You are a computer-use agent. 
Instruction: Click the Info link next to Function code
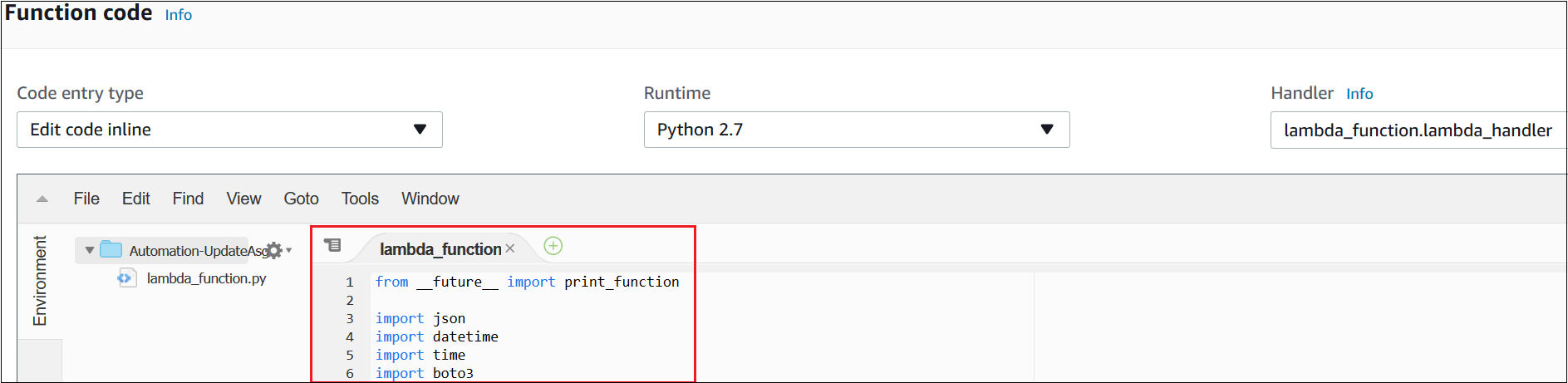pyautogui.click(x=178, y=15)
